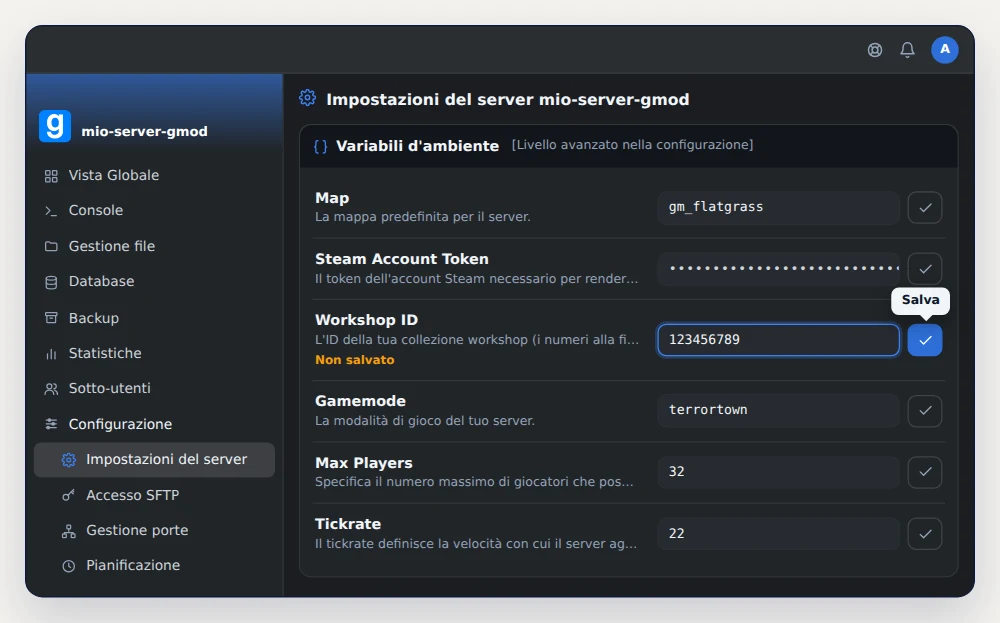Image resolution: width=1000 pixels, height=623 pixels.
Task: Click the Configurazione sliders icon
Action: coord(51,424)
